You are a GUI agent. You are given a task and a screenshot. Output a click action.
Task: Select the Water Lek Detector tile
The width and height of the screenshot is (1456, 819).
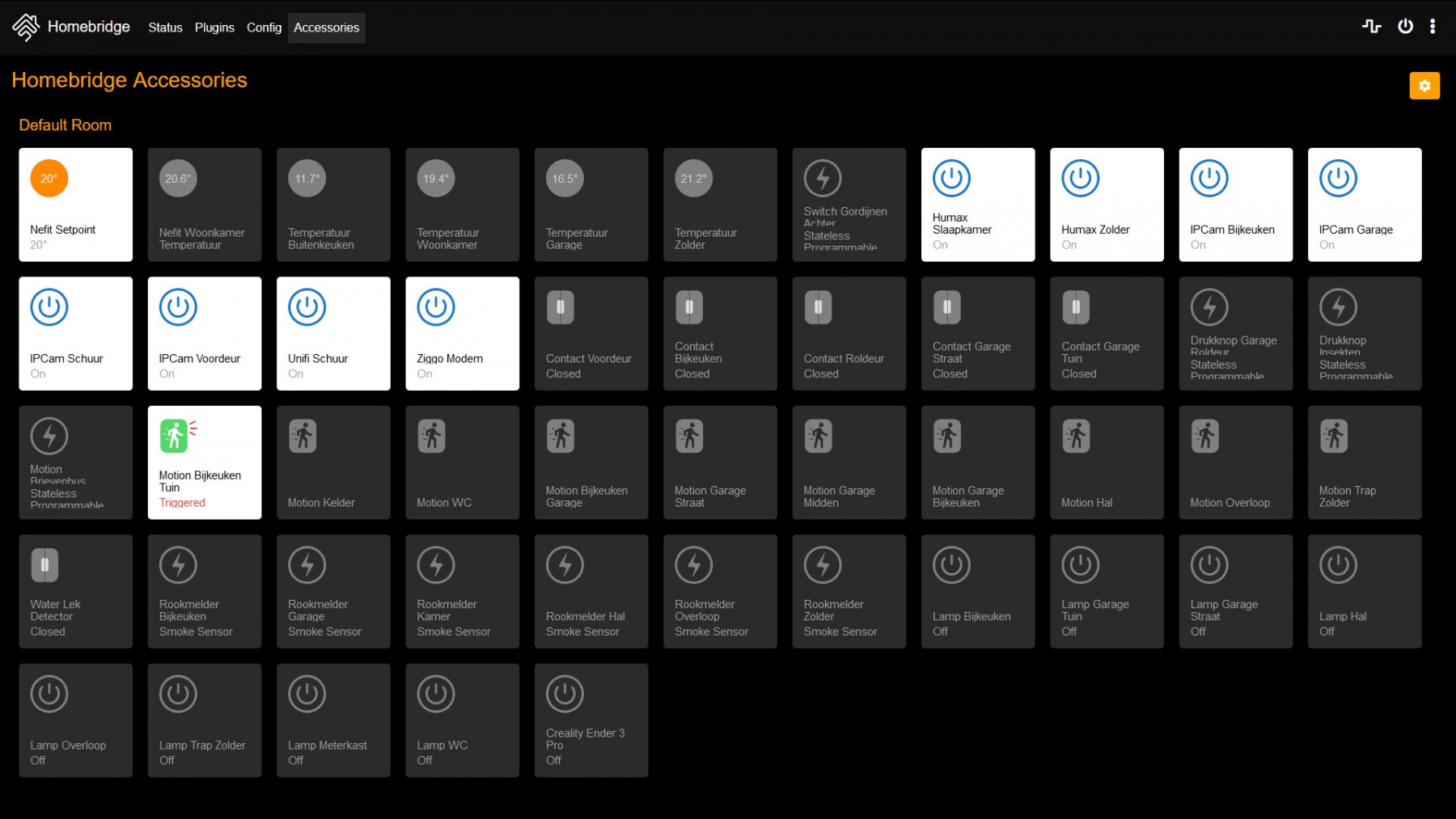pyautogui.click(x=75, y=591)
